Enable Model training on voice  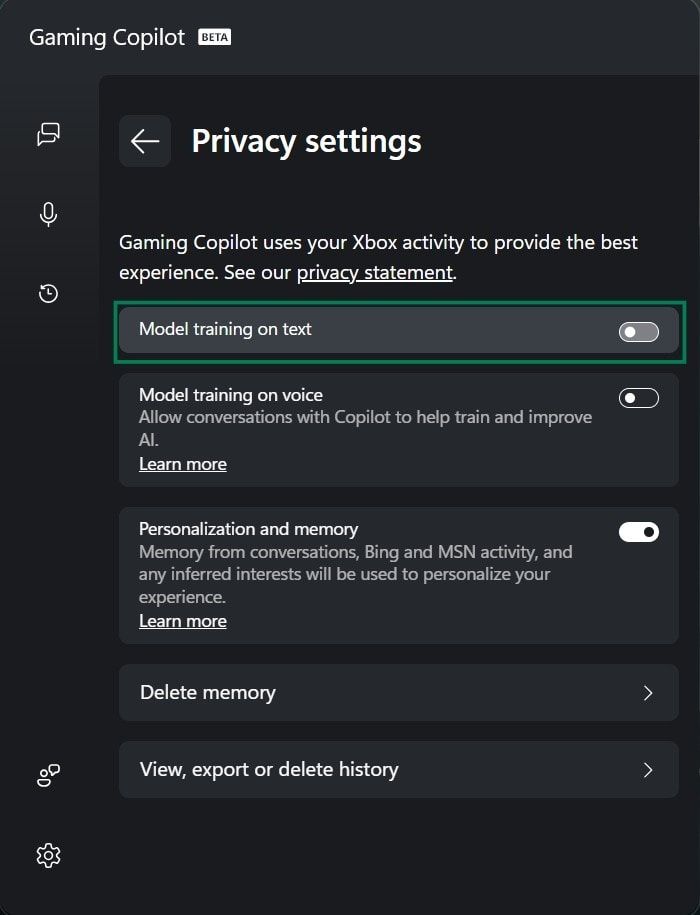(638, 397)
